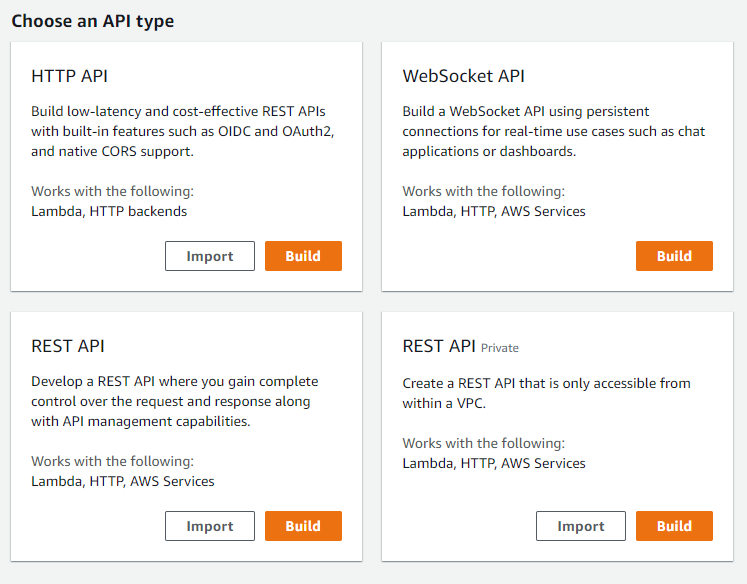Click the REST API title with Private label
This screenshot has width=747, height=584.
(439, 346)
